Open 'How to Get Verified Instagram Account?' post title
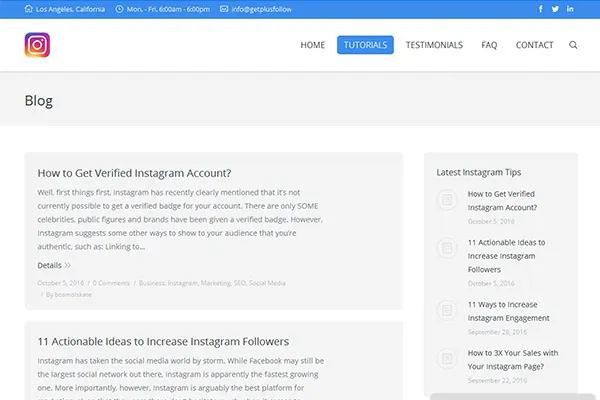The height and width of the screenshot is (400, 600). (x=134, y=173)
